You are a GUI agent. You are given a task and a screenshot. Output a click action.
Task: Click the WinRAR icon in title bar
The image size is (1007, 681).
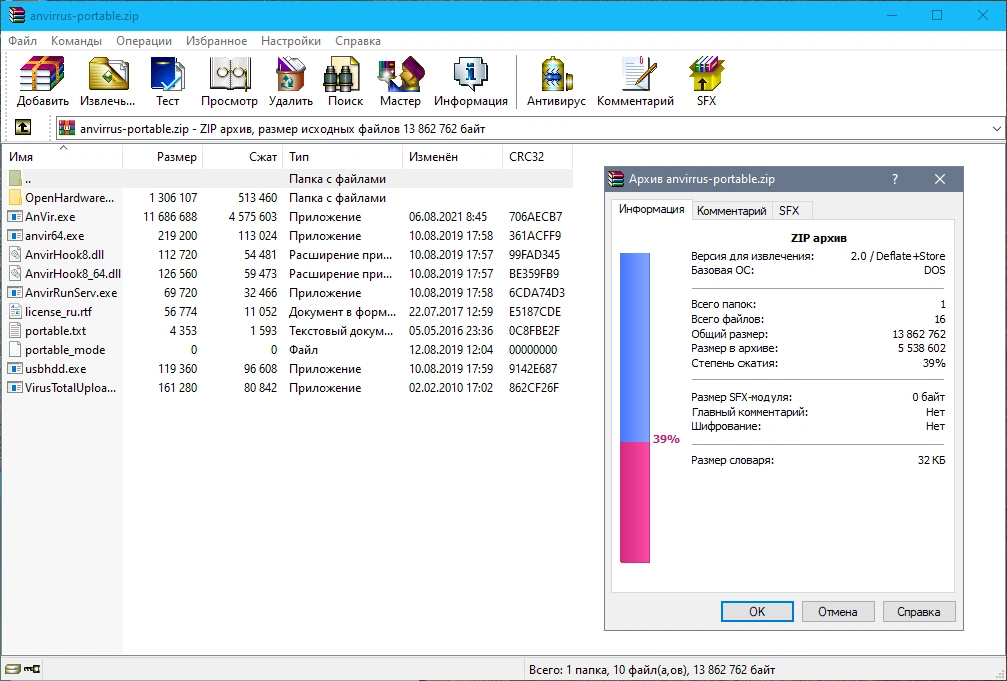16,15
